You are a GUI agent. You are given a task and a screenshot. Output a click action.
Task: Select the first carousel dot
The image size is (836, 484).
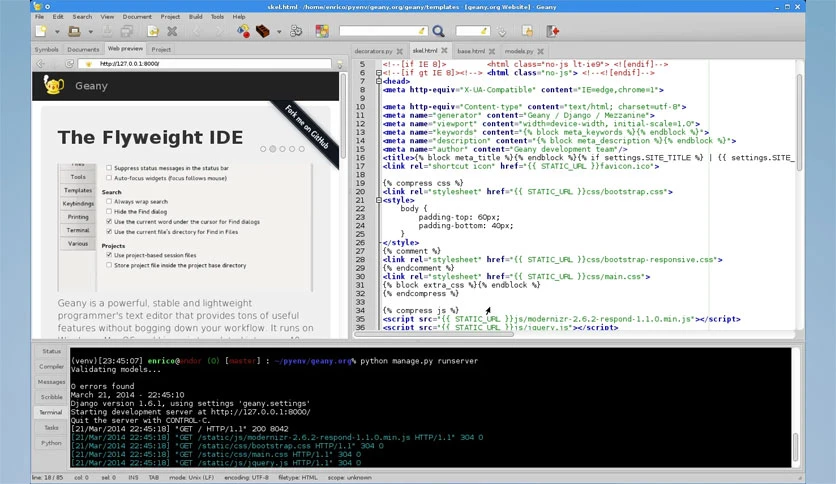coord(263,149)
